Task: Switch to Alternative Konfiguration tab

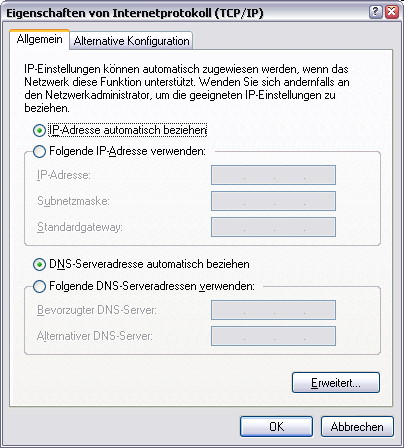Action: click(x=131, y=41)
